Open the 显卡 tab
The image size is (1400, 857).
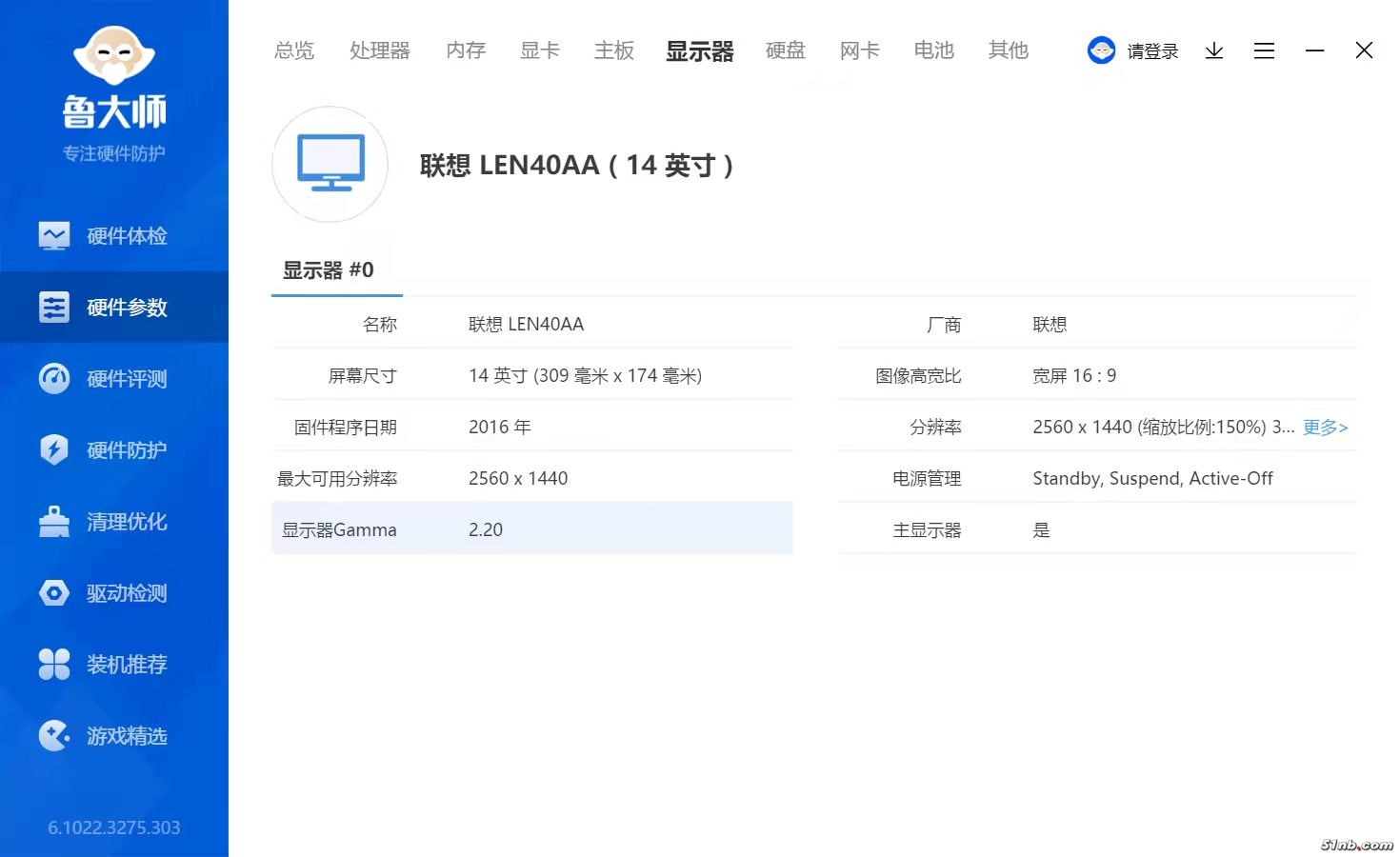[540, 50]
